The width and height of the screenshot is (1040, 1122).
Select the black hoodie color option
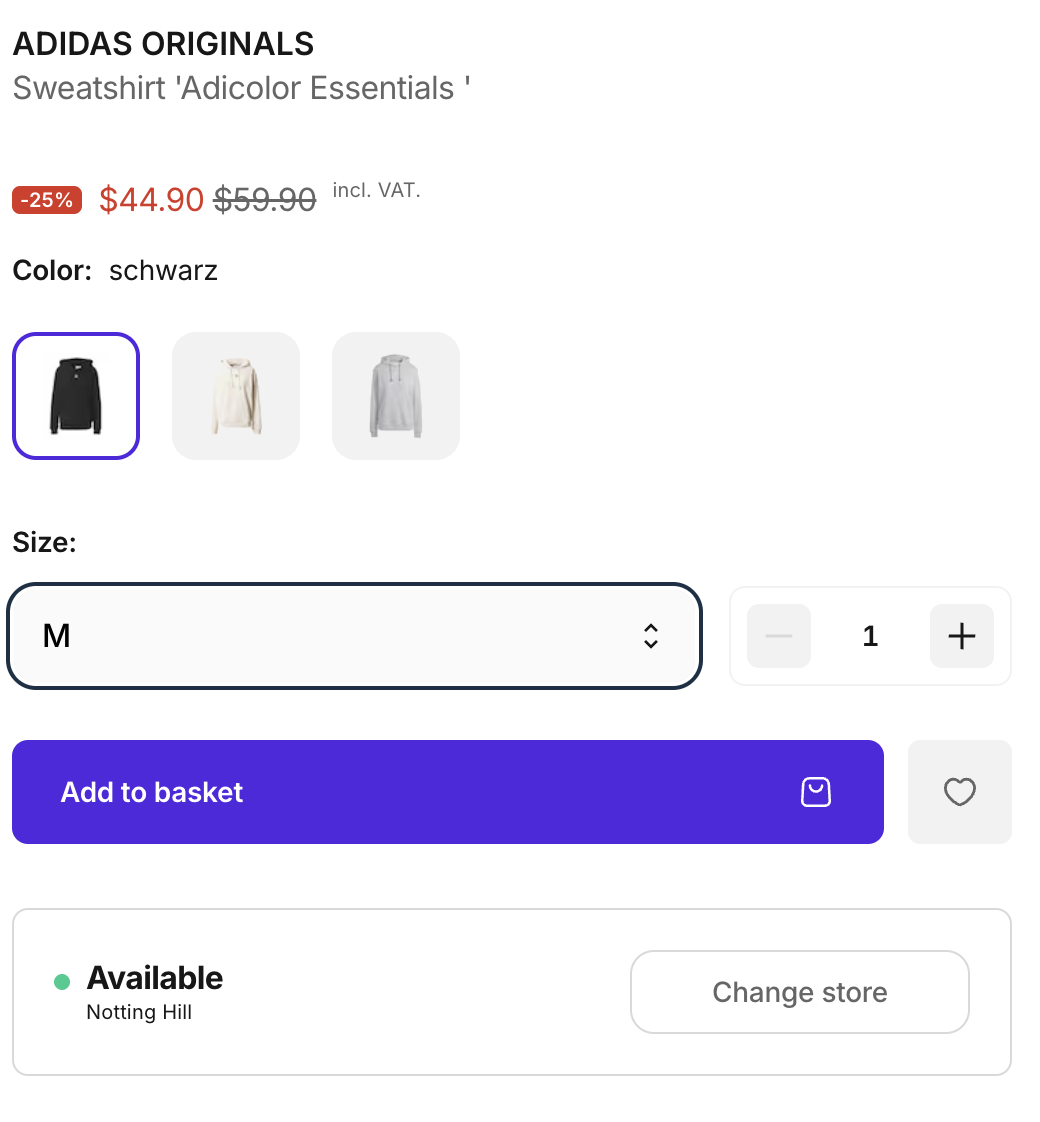click(x=76, y=396)
